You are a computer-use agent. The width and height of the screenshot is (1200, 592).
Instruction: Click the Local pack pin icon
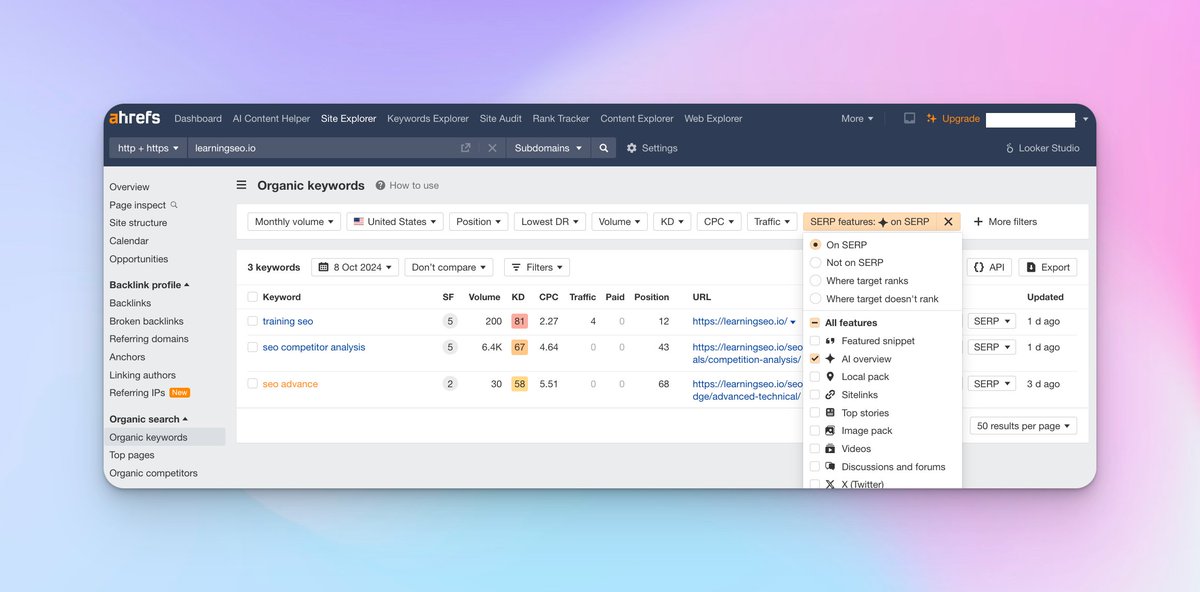click(x=830, y=377)
